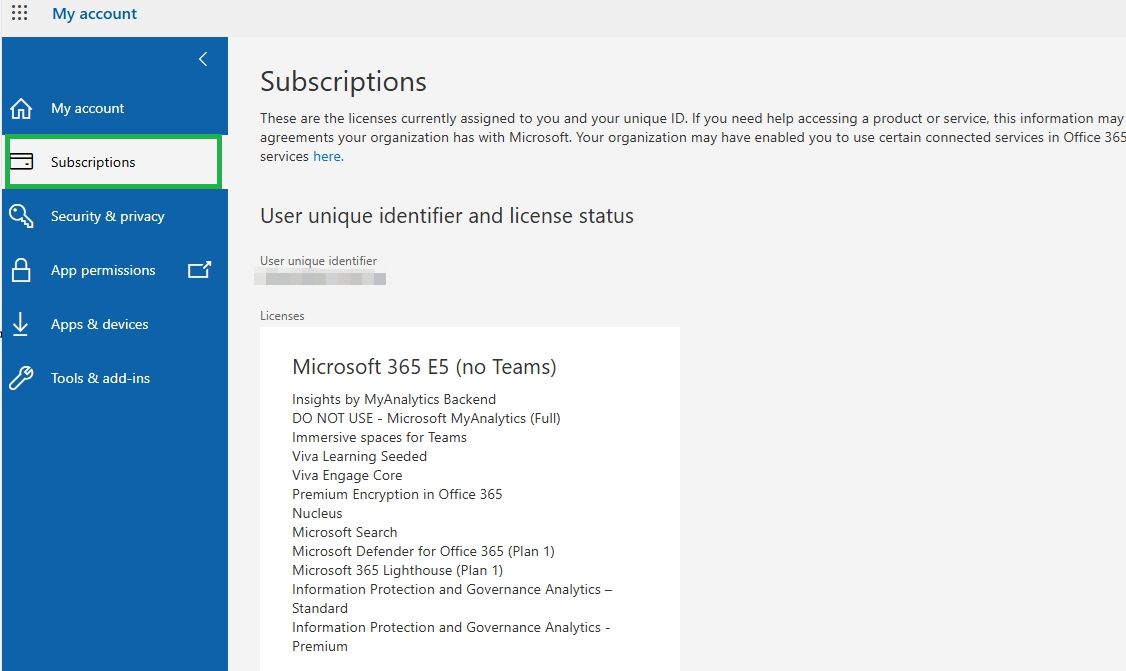The height and width of the screenshot is (671, 1126).
Task: Click 'Premium Encryption in Office 365' entry
Action: coord(397,494)
